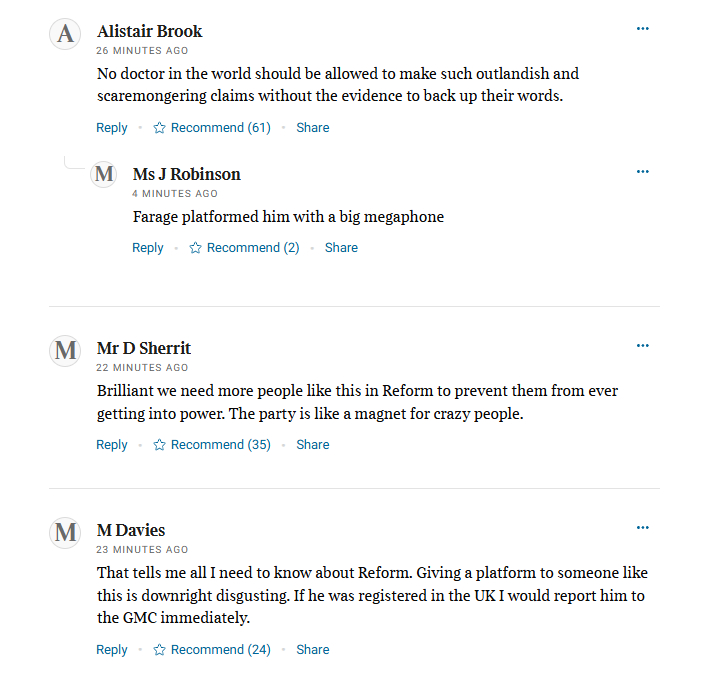Open three-dot menu for Mr D Sherrit's comment

tap(643, 346)
